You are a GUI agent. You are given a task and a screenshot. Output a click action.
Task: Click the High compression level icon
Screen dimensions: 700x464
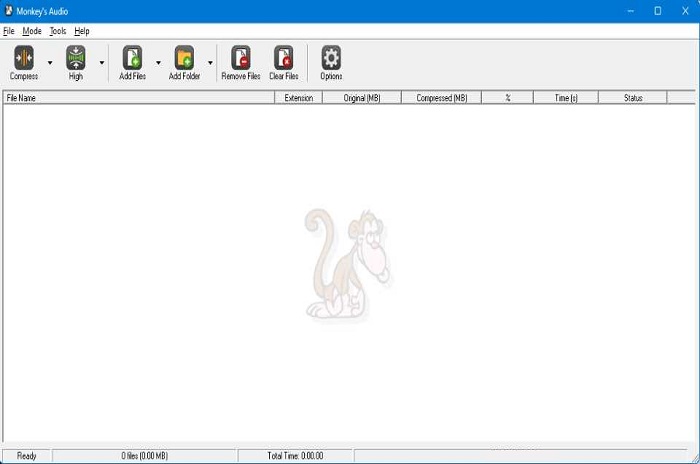tap(76, 58)
